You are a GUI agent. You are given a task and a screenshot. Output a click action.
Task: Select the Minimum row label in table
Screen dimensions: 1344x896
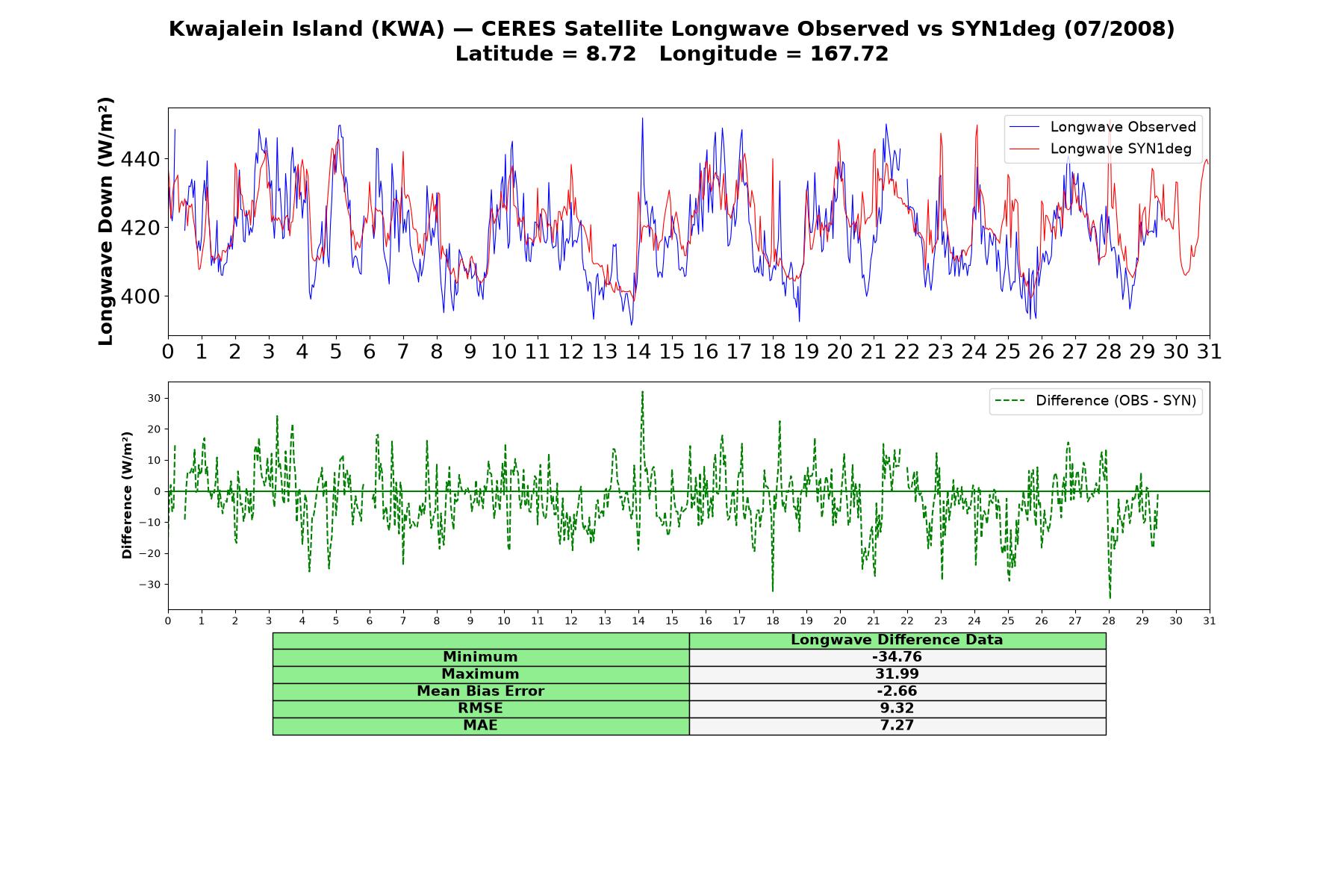(481, 657)
